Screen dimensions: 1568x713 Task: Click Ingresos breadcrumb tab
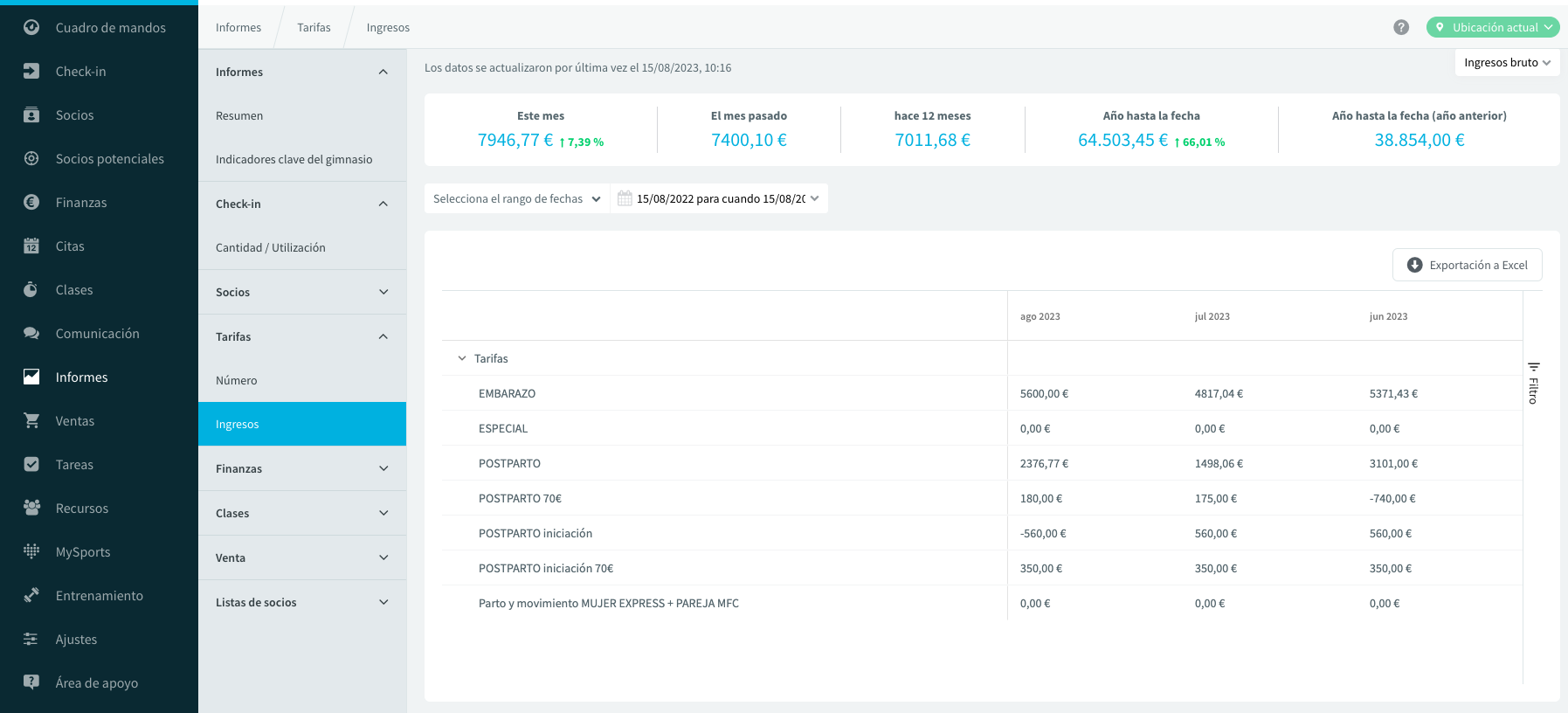pyautogui.click(x=388, y=27)
